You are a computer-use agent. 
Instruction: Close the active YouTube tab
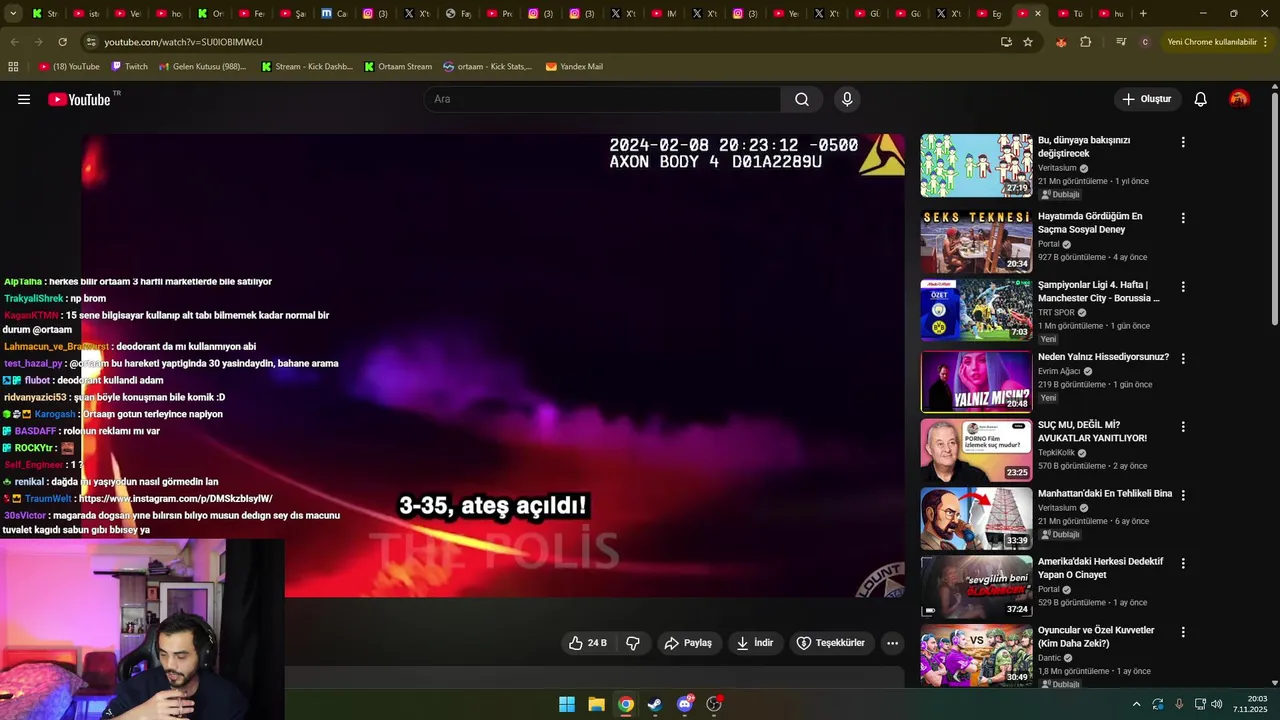point(1038,13)
